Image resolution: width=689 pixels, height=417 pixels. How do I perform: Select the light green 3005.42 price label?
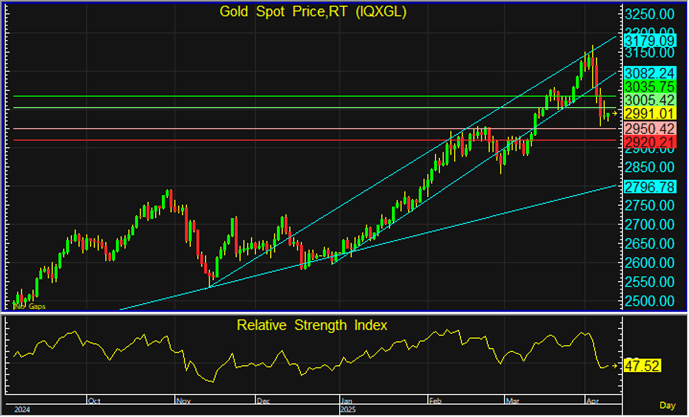[x=651, y=101]
